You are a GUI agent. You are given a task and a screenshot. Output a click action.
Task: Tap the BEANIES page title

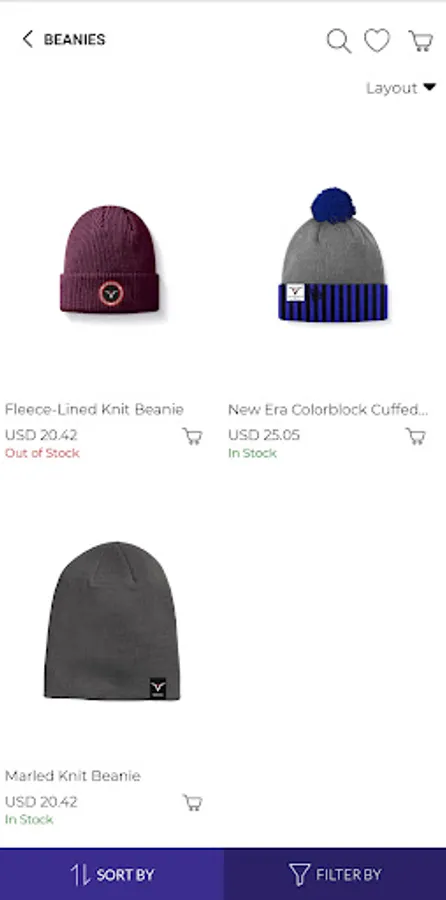coord(75,40)
